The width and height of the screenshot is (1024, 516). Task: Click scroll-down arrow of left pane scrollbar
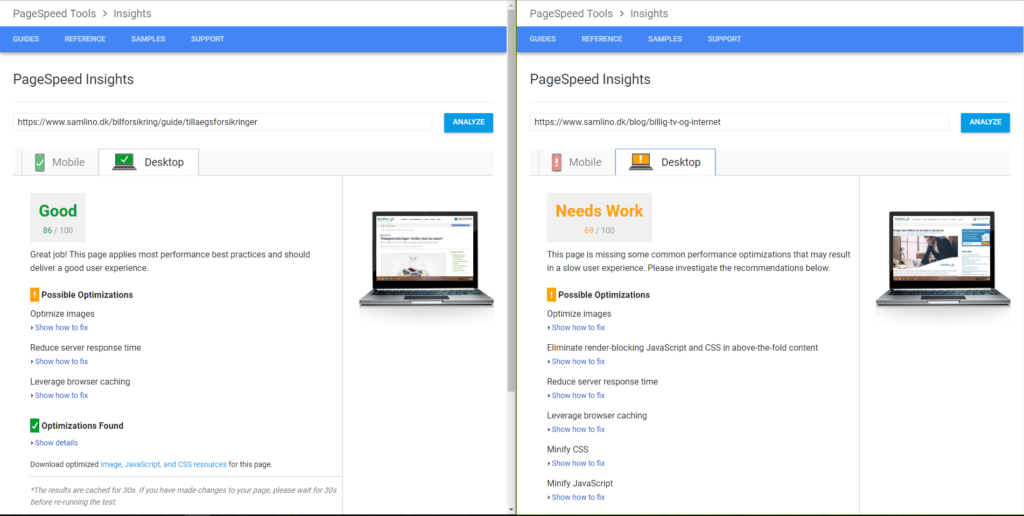click(511, 509)
